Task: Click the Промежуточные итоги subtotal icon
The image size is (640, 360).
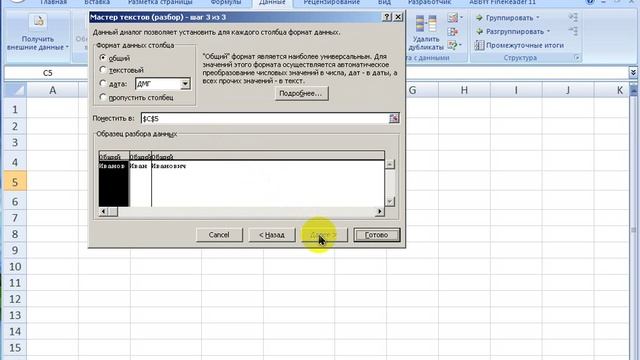Action: click(x=479, y=45)
